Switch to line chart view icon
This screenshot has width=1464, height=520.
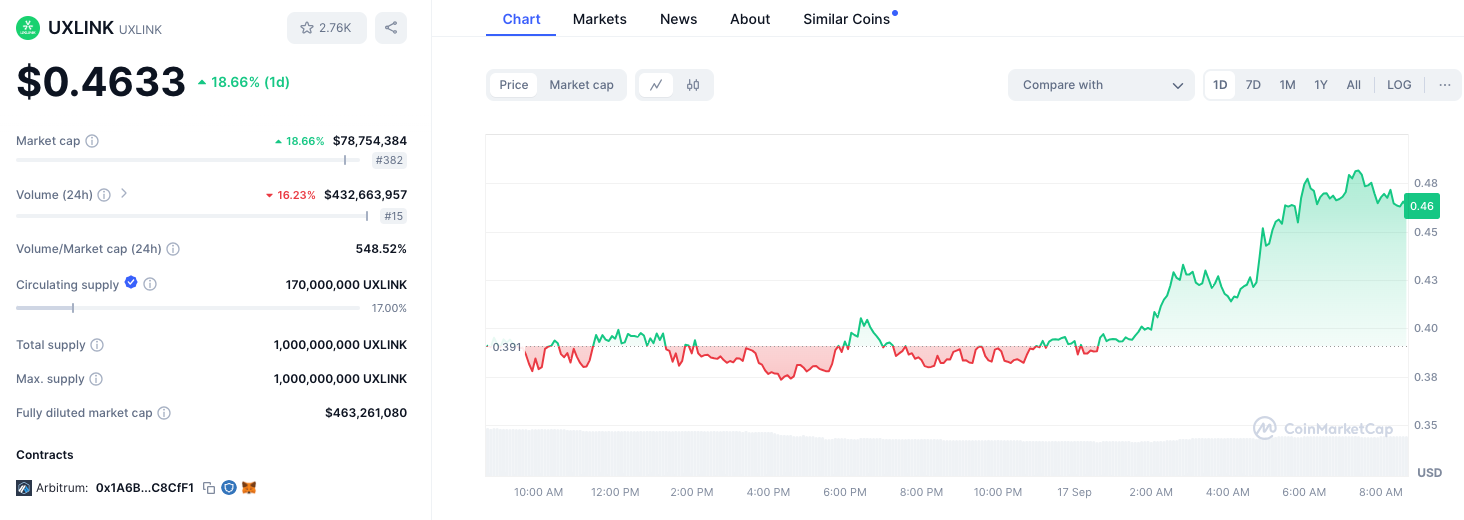coord(656,85)
